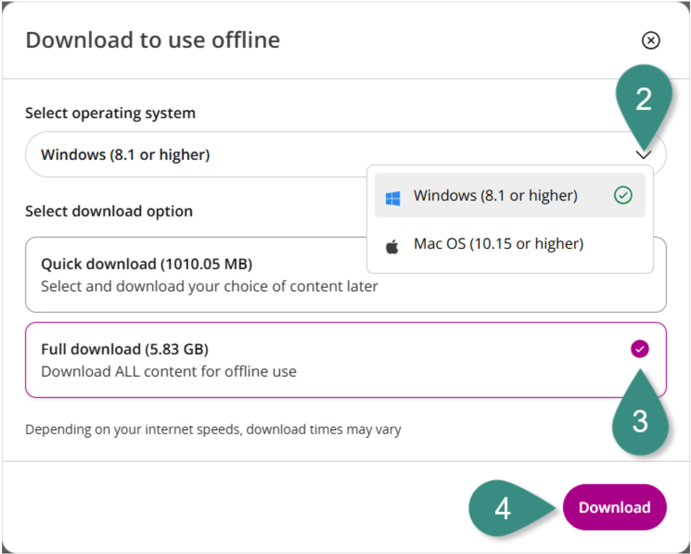Pick Windows (8.1 or higher) from list

(496, 196)
